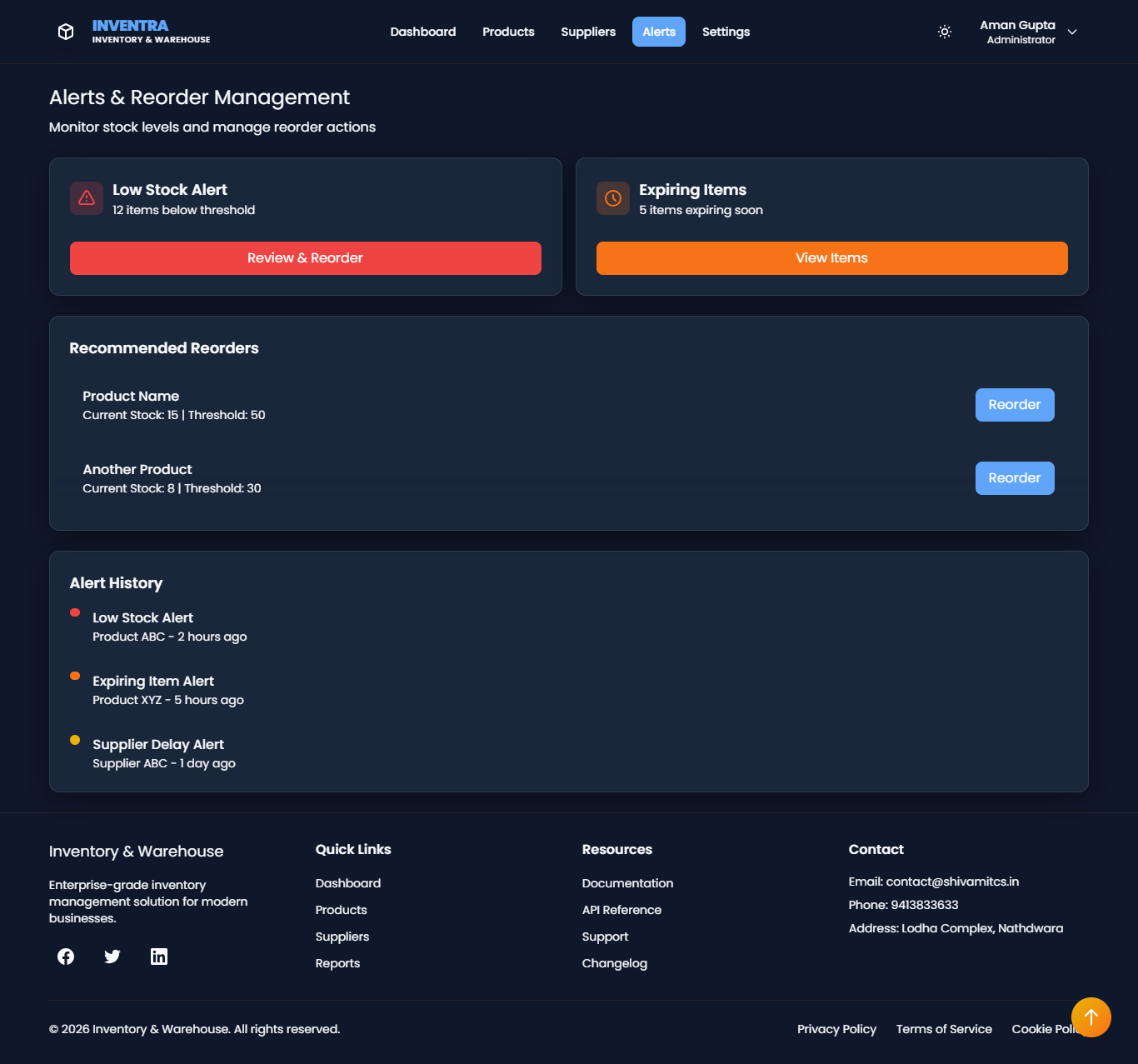Image resolution: width=1138 pixels, height=1064 pixels.
Task: Click the orange dot beside Expiring Item Alert
Action: click(x=75, y=676)
